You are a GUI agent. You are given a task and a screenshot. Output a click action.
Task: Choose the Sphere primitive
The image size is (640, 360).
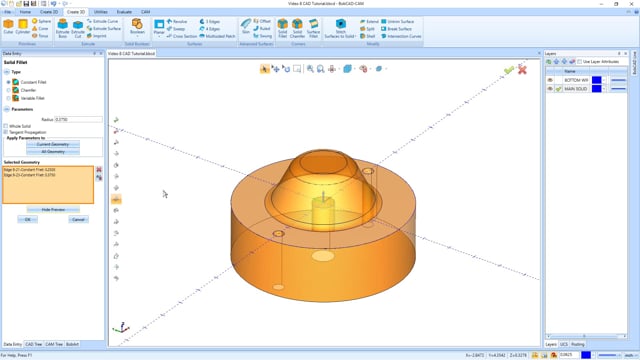point(41,21)
